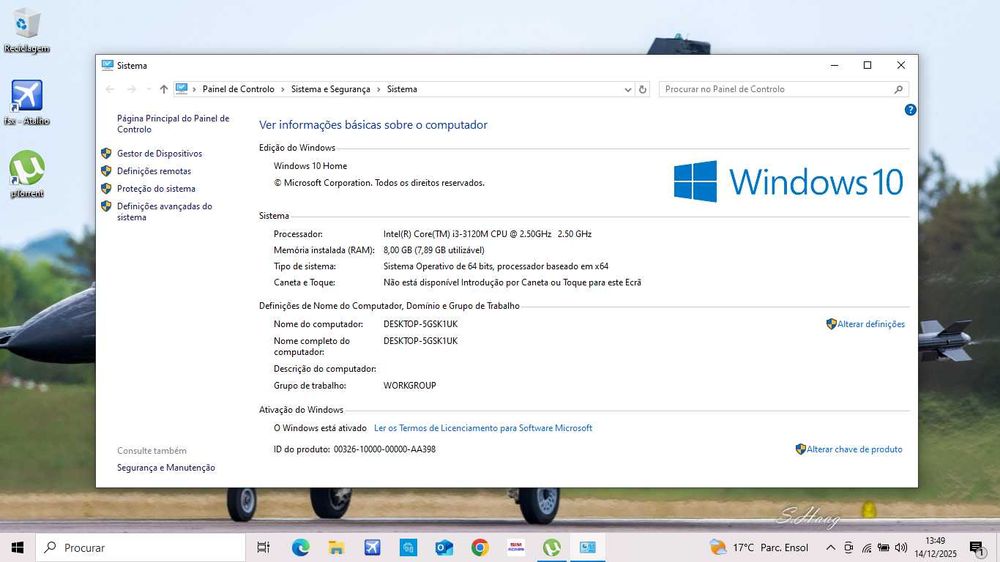Open Definições avançadas do sistema
This screenshot has height=562, width=1000.
tap(165, 212)
